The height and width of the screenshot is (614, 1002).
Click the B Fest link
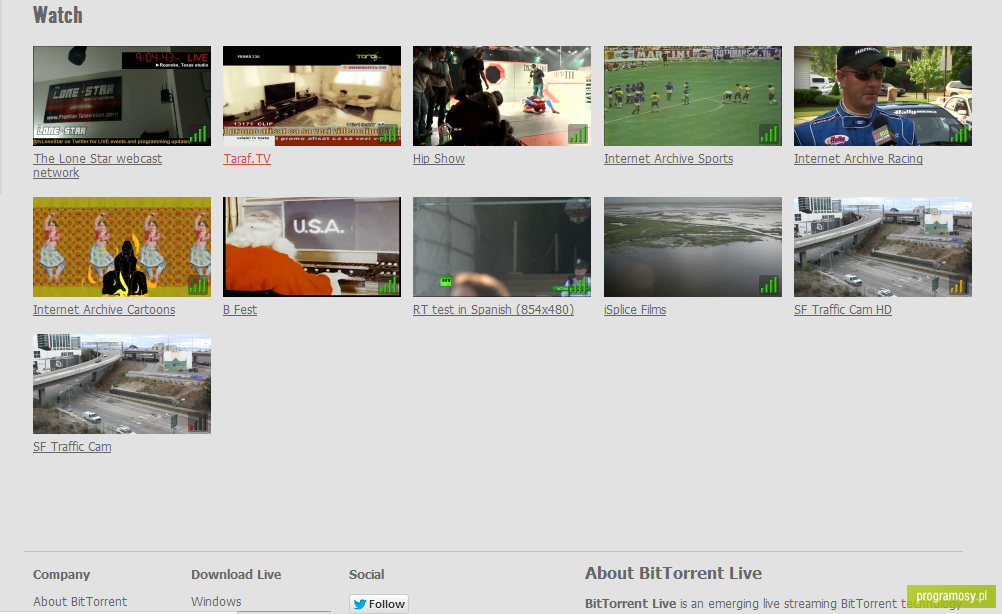pyautogui.click(x=240, y=309)
